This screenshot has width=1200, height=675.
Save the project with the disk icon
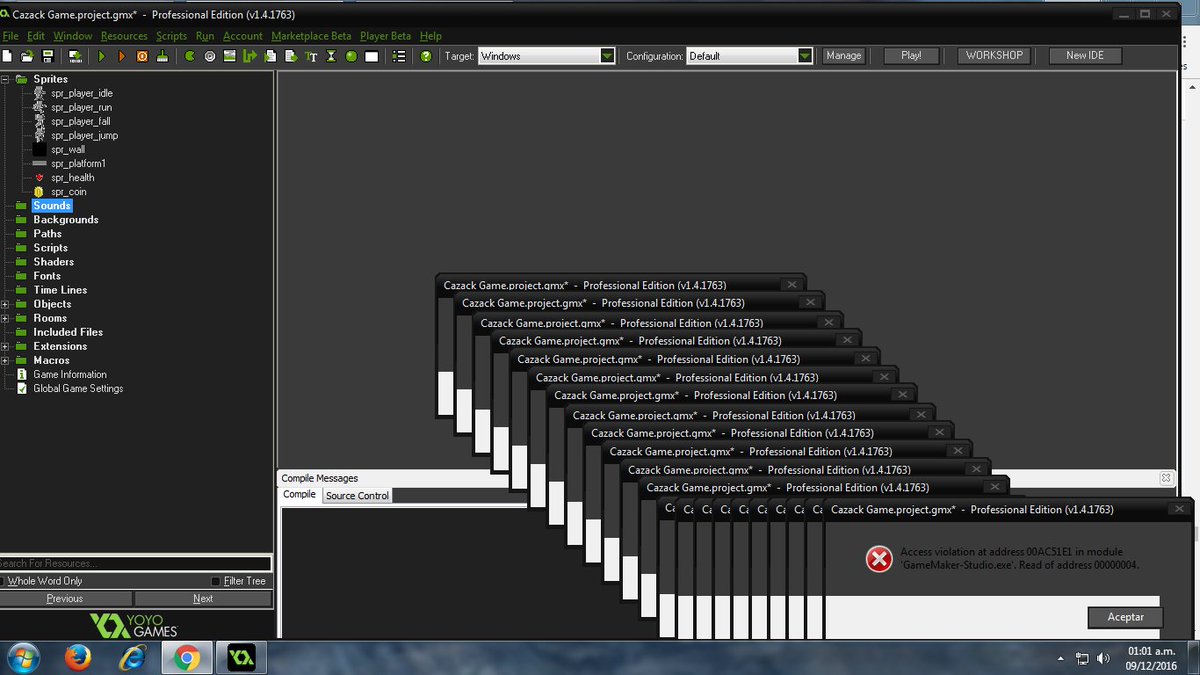pos(47,56)
